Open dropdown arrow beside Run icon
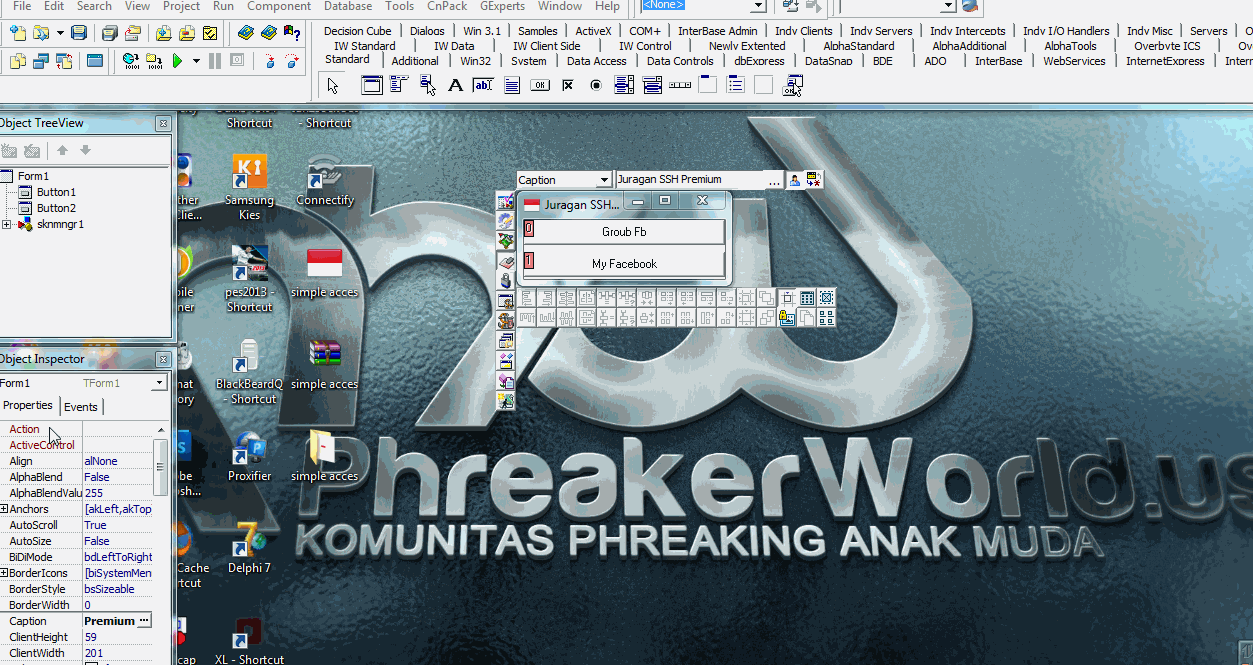 point(196,61)
